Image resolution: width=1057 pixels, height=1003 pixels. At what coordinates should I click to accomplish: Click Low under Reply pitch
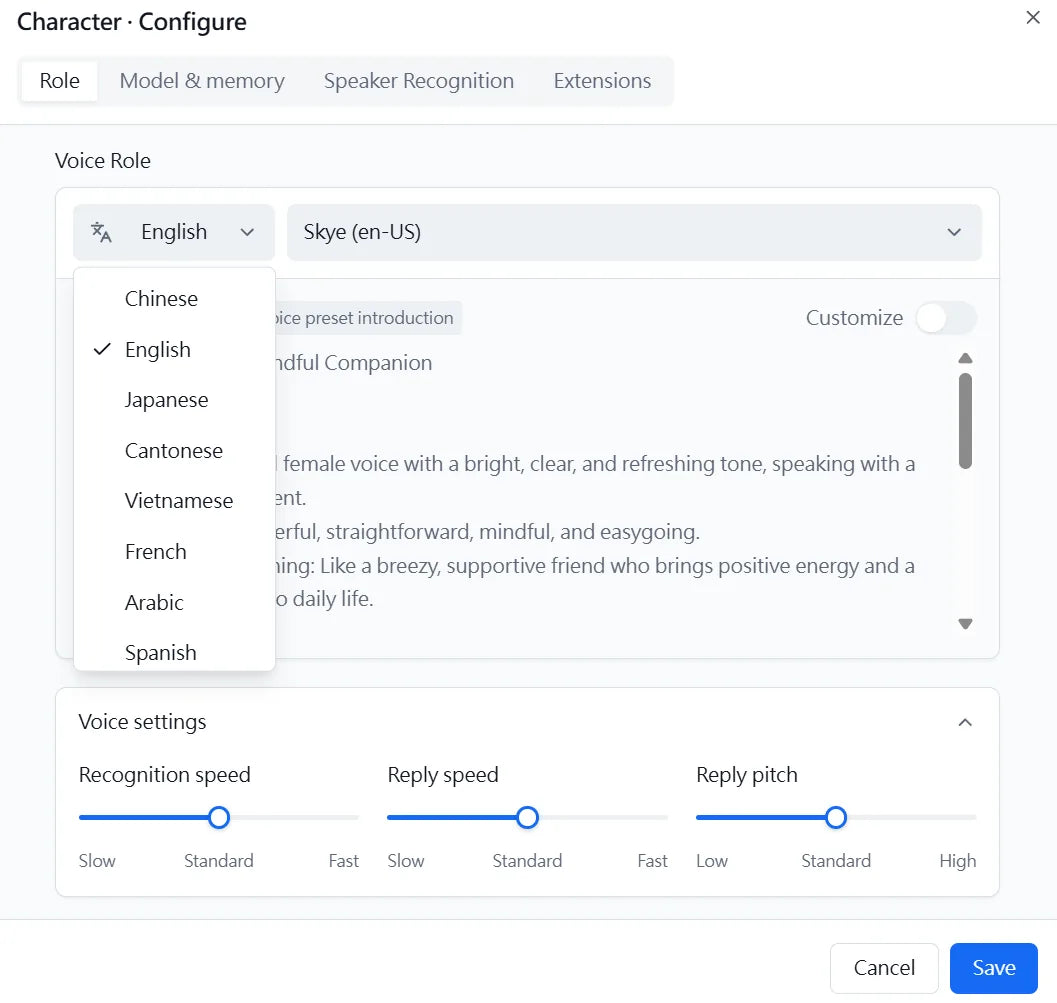click(x=712, y=861)
